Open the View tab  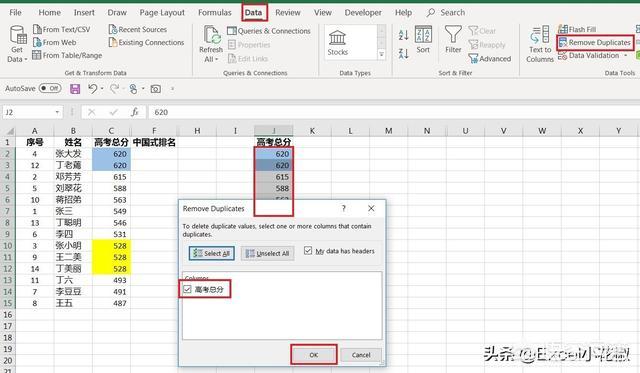pyautogui.click(x=322, y=13)
